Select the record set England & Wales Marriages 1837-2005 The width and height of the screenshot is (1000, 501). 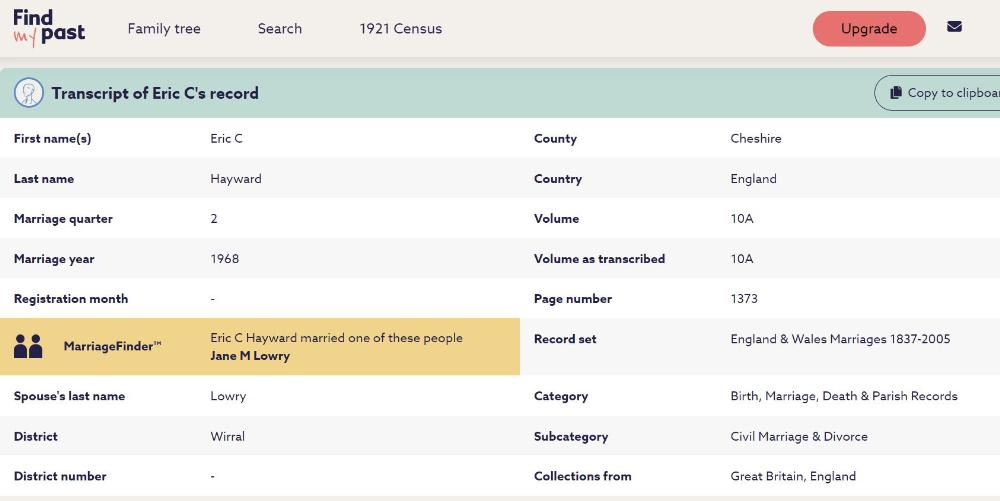(840, 339)
